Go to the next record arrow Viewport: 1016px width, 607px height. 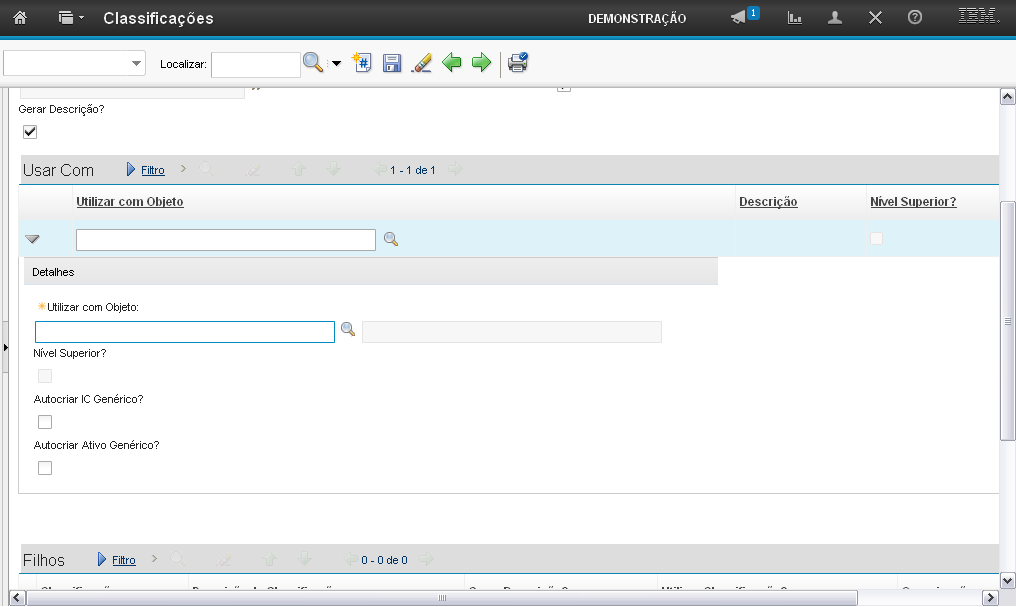[481, 63]
